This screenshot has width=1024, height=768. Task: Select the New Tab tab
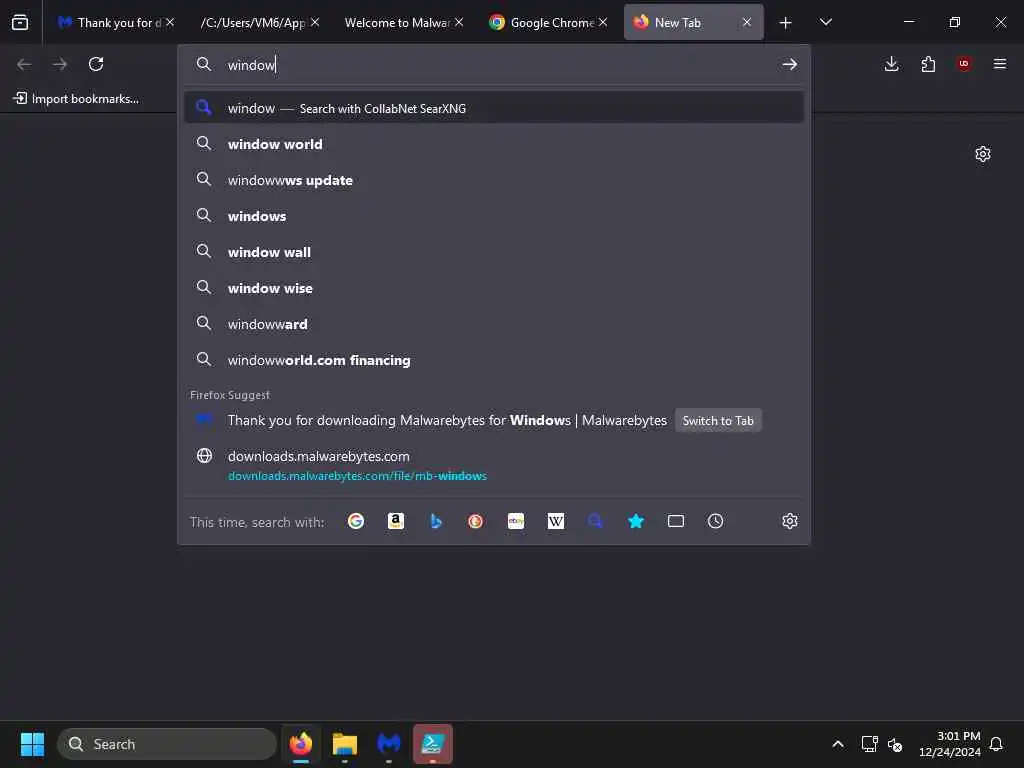pyautogui.click(x=694, y=22)
